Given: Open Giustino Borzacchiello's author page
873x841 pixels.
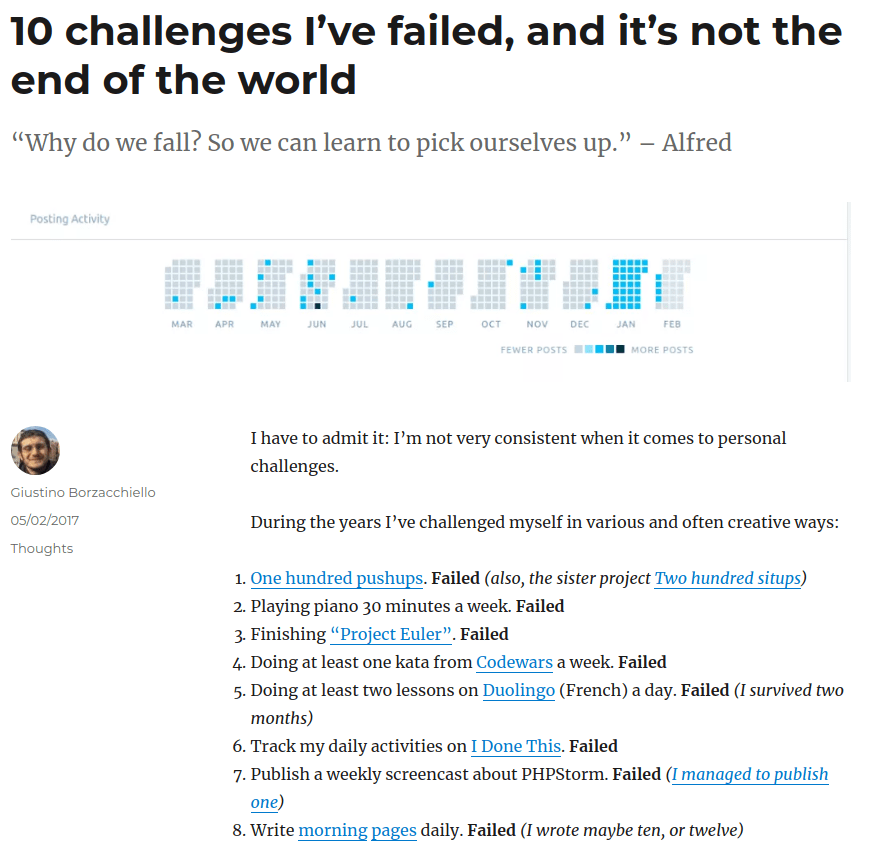Looking at the screenshot, I should (83, 492).
